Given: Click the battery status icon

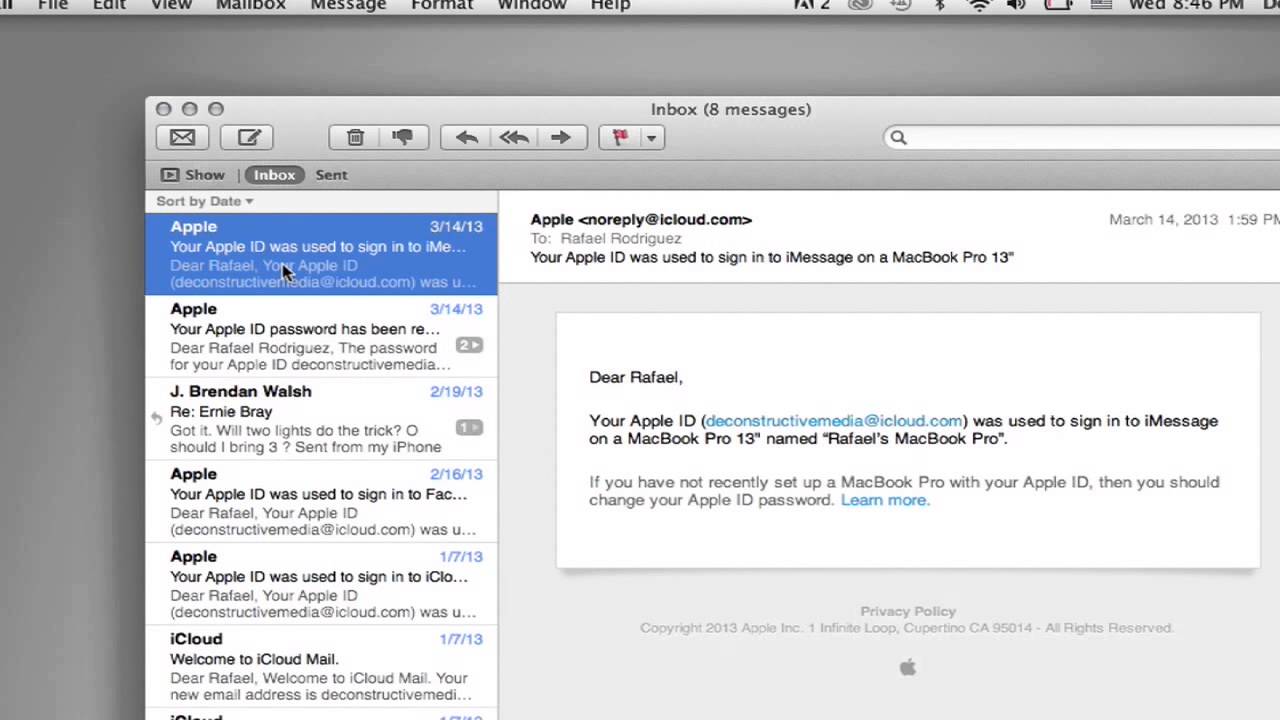Looking at the screenshot, I should [1058, 5].
